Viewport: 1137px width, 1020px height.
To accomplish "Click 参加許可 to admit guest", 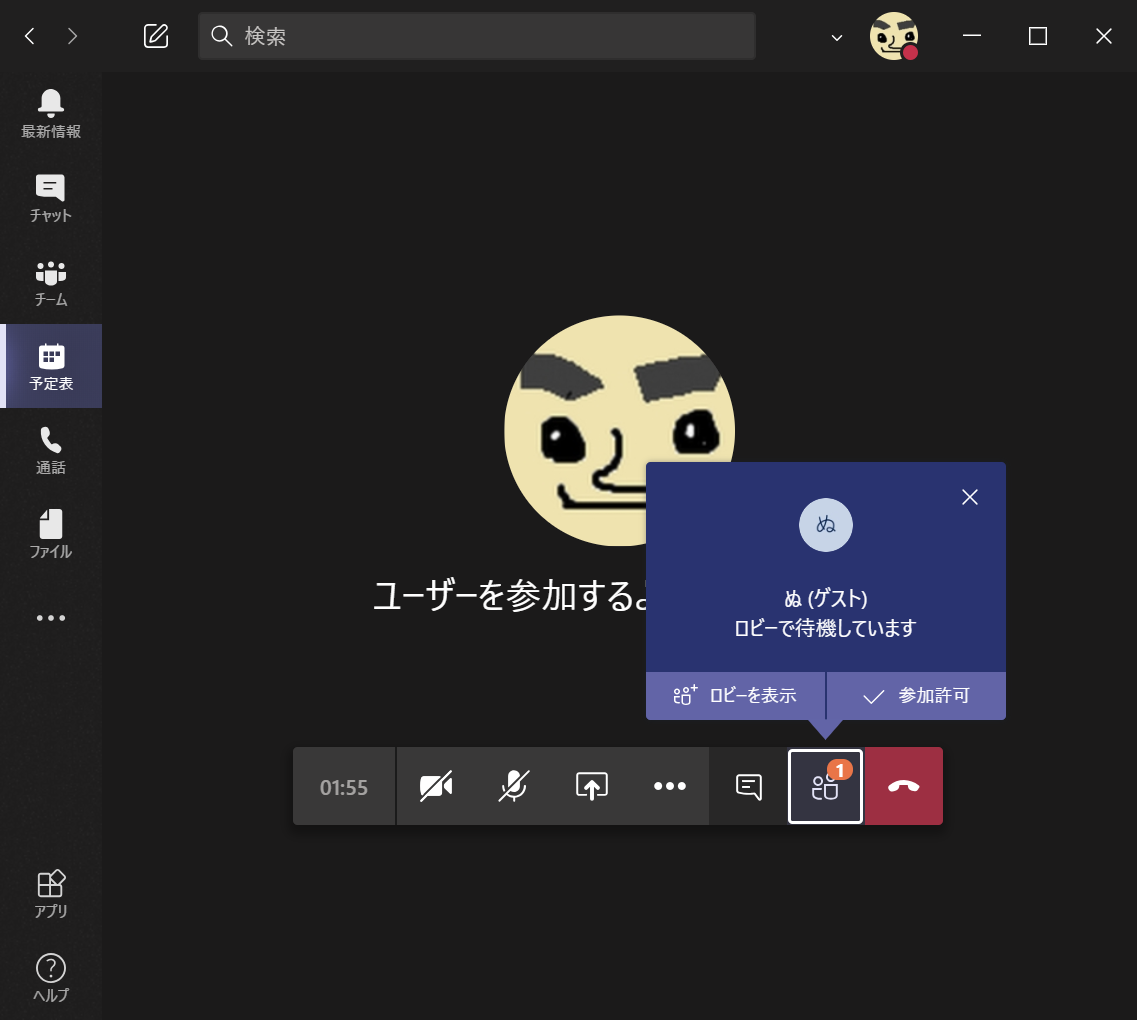I will pyautogui.click(x=917, y=696).
